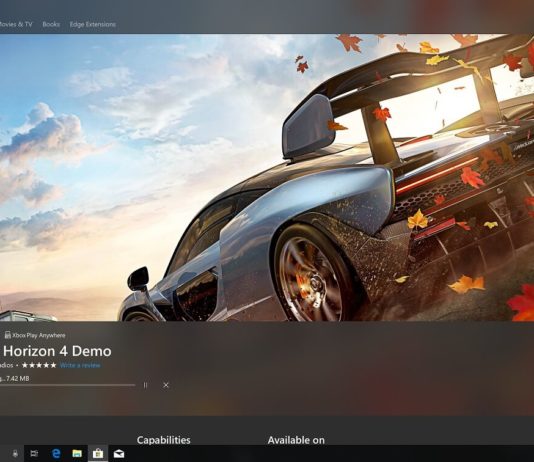Image resolution: width=534 pixels, height=462 pixels.
Task: Pause the Horizon 4 Demo download
Action: click(145, 385)
